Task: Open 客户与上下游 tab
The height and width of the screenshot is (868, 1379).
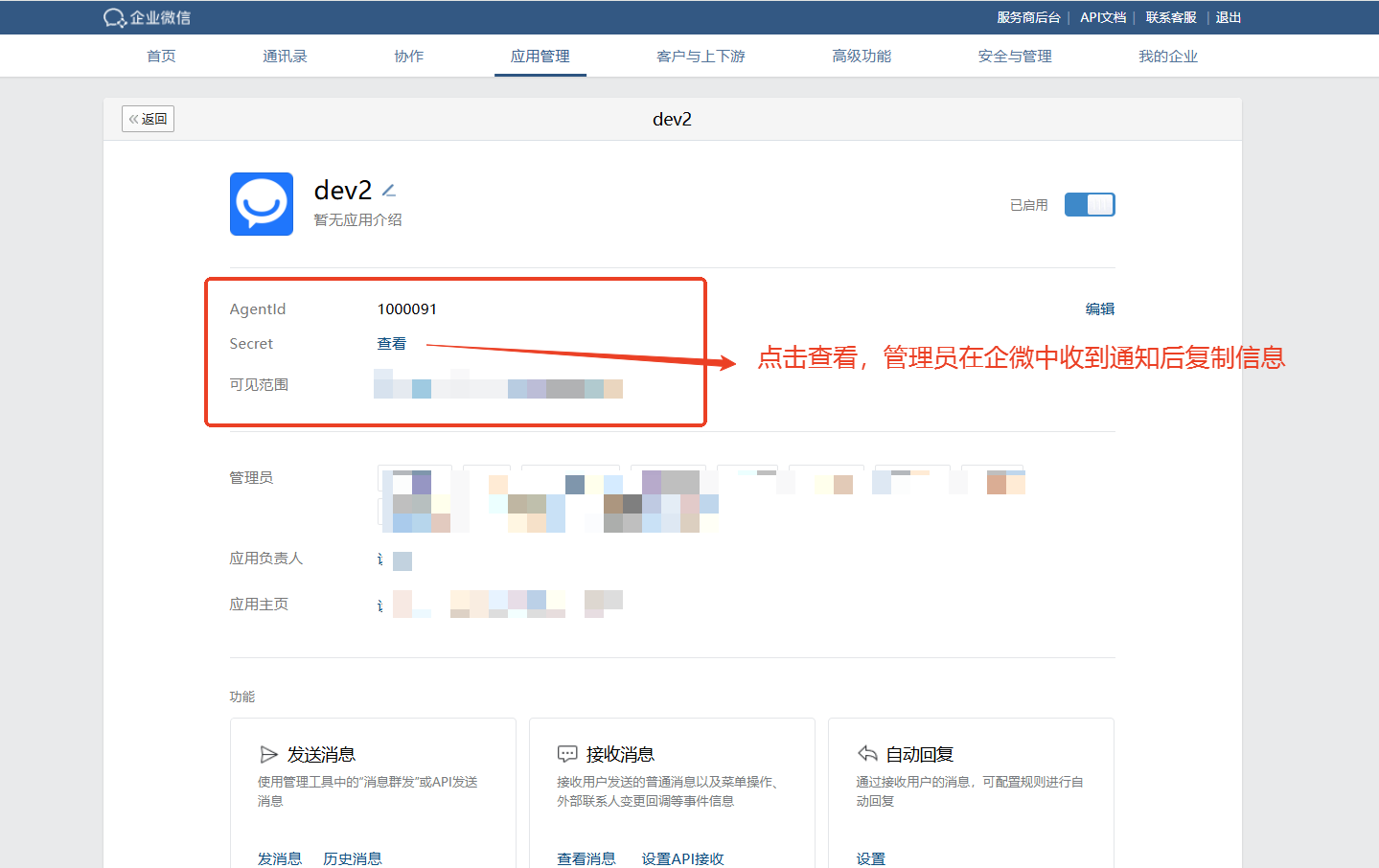Action: click(x=701, y=56)
